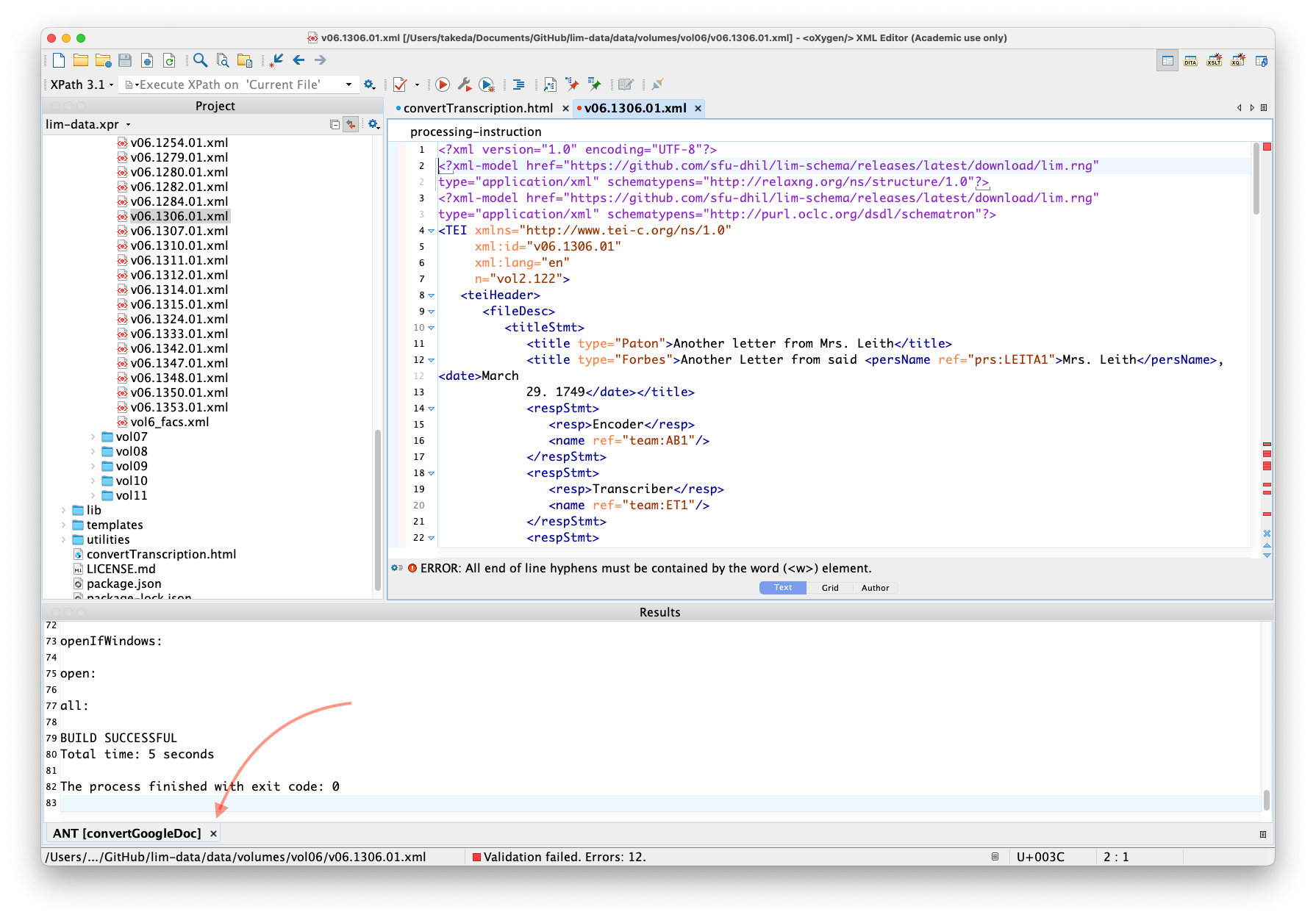
Task: Format and indent the document
Action: point(518,85)
